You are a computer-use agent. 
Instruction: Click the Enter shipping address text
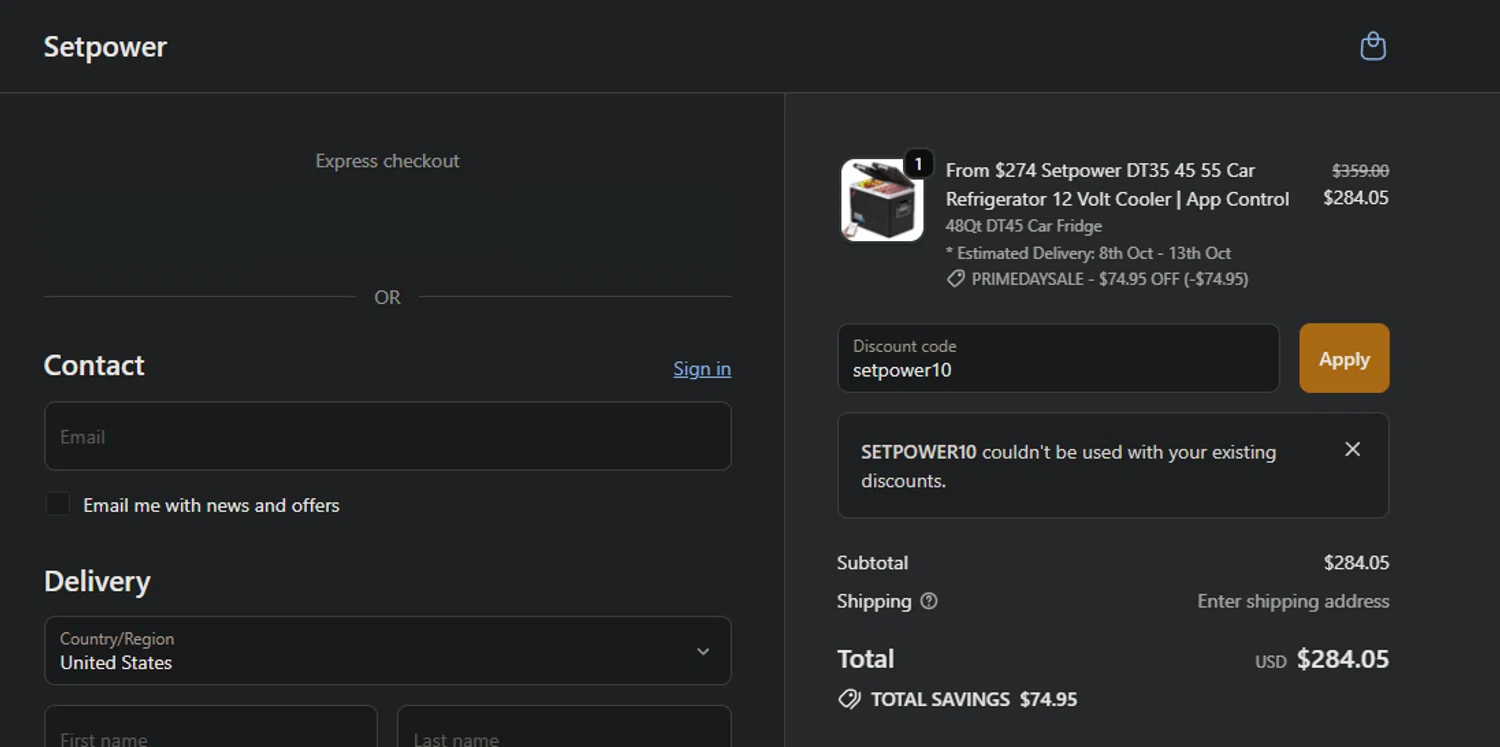pyautogui.click(x=1293, y=601)
